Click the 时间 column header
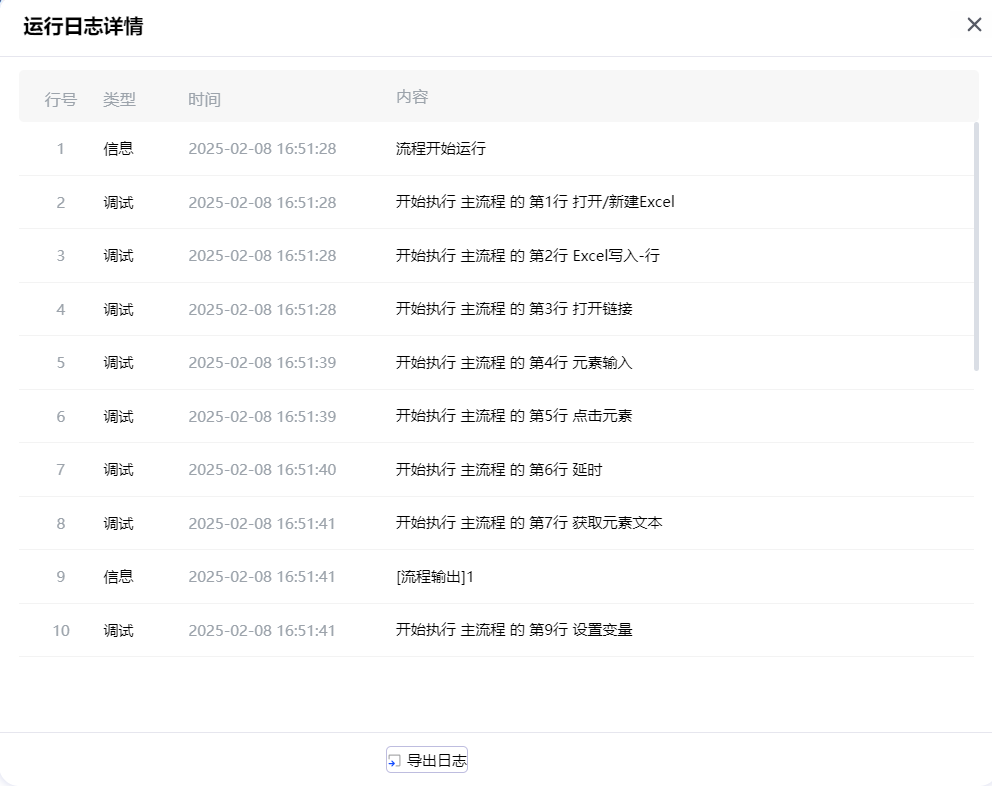Image resolution: width=992 pixels, height=786 pixels. pos(204,99)
